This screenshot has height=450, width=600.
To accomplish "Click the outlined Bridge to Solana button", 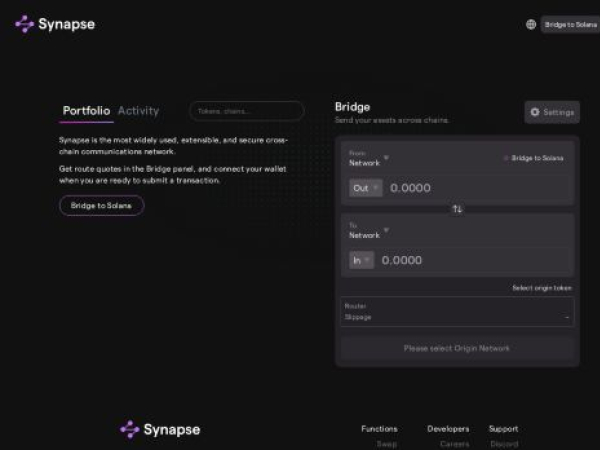I will [101, 205].
